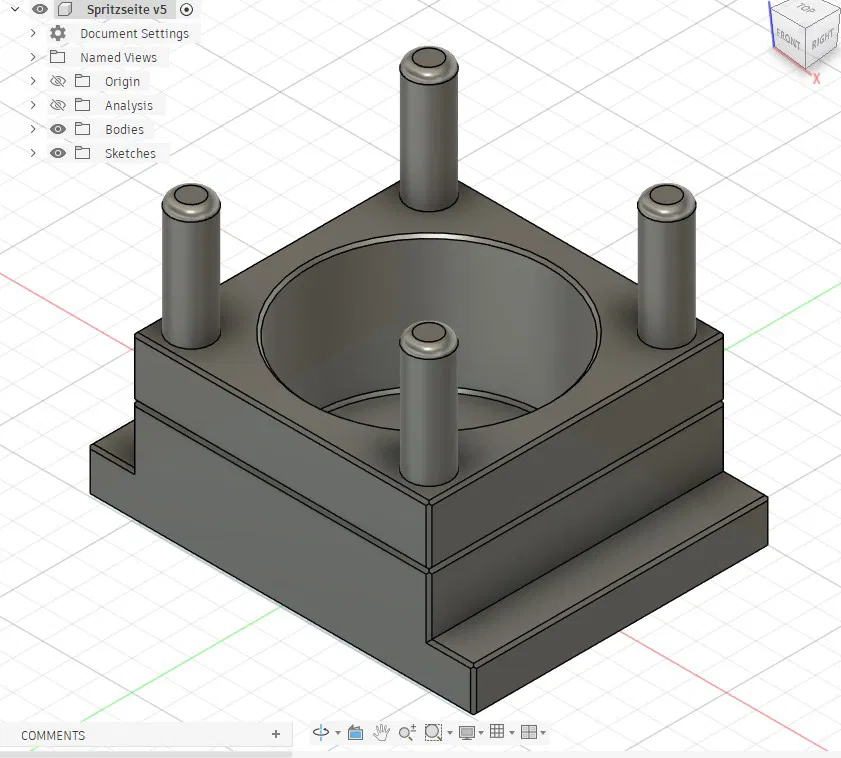Click the Named Views folder icon
This screenshot has width=841, height=758.
click(x=57, y=57)
